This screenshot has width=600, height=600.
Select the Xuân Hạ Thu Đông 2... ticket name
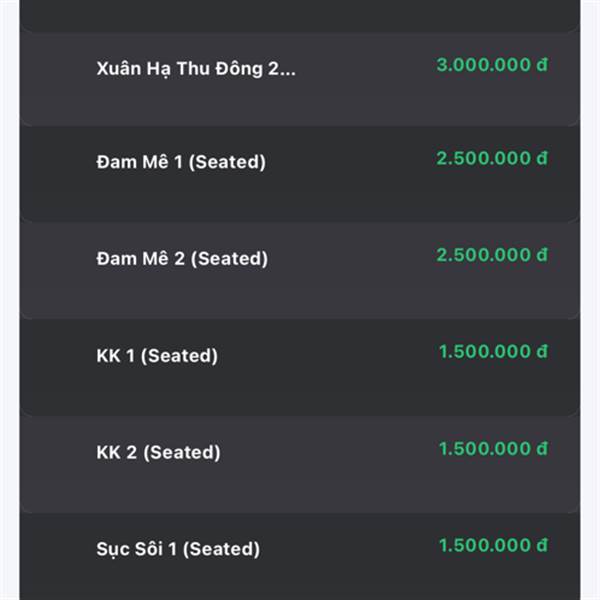point(196,69)
